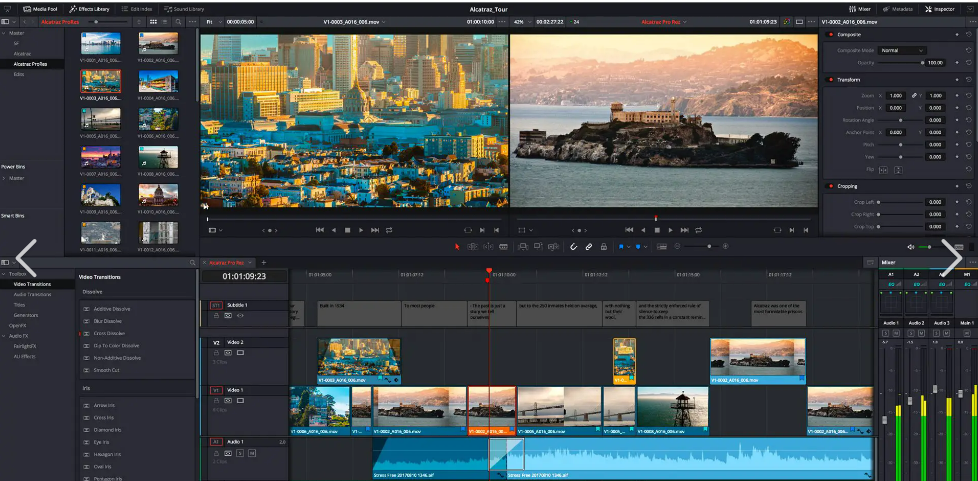The height and width of the screenshot is (481, 978).
Task: Toggle loop in the source viewer
Action: point(389,230)
